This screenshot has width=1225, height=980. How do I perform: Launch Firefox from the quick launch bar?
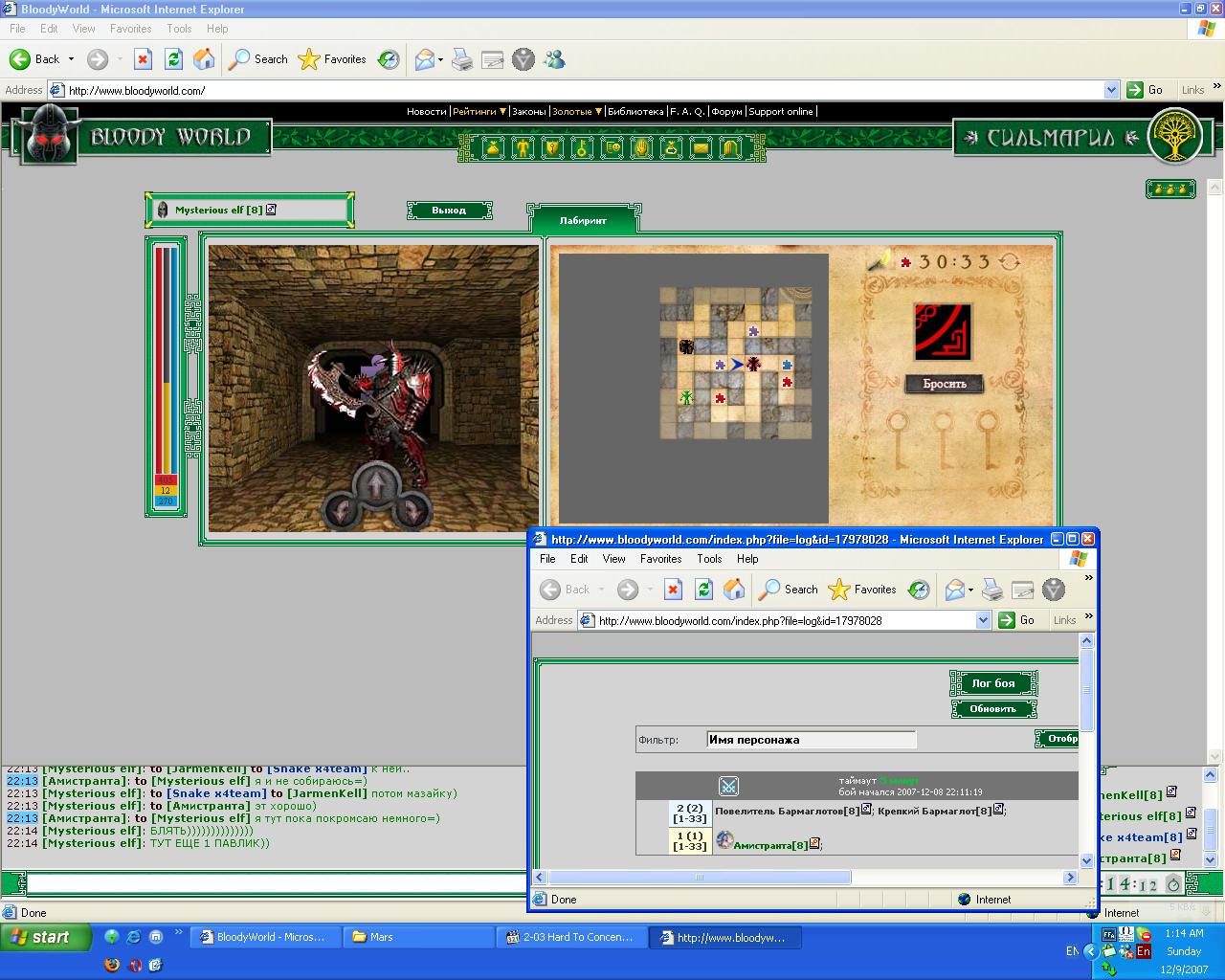(112, 965)
